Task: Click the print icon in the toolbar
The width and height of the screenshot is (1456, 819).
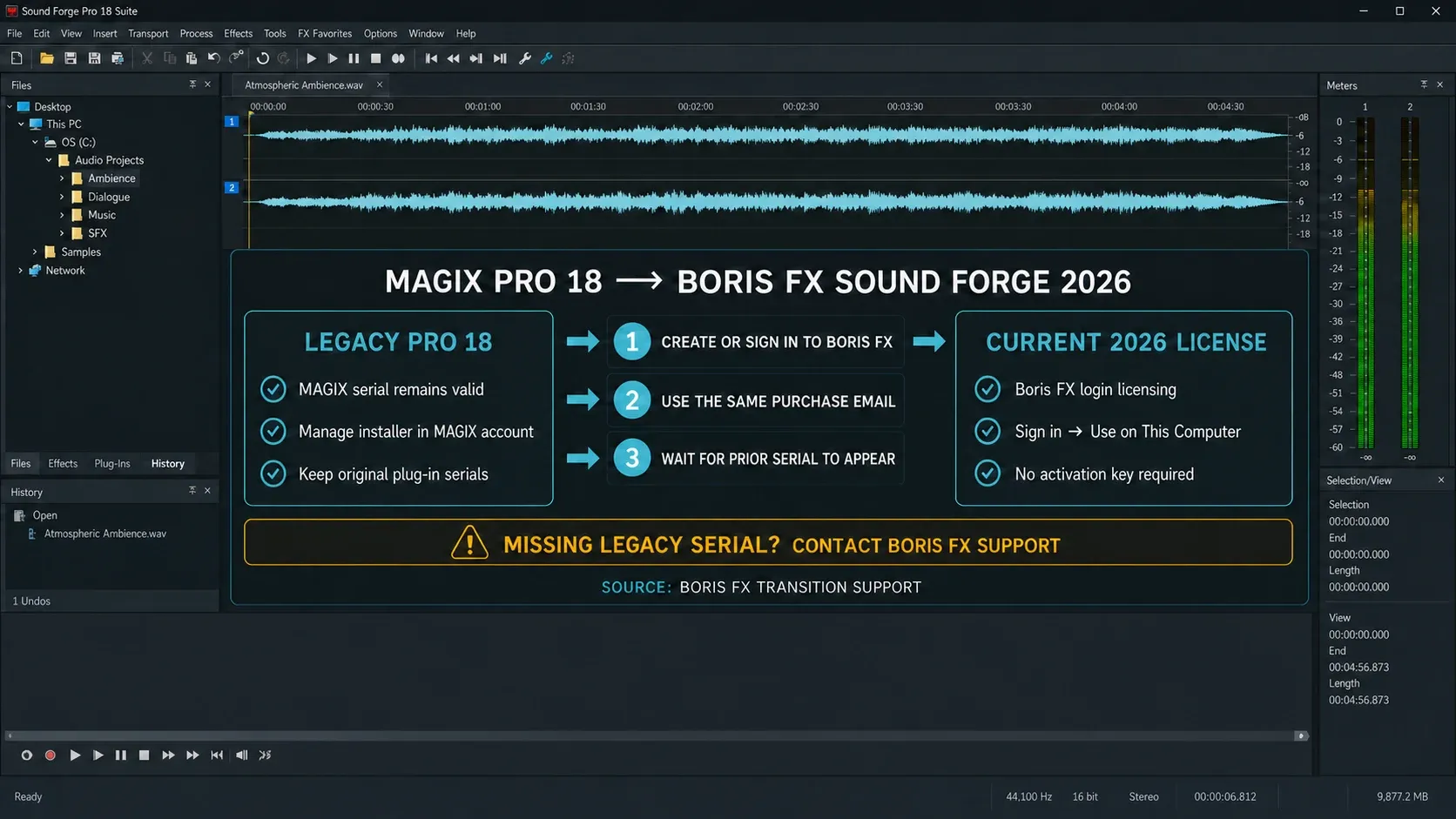Action: point(118,58)
